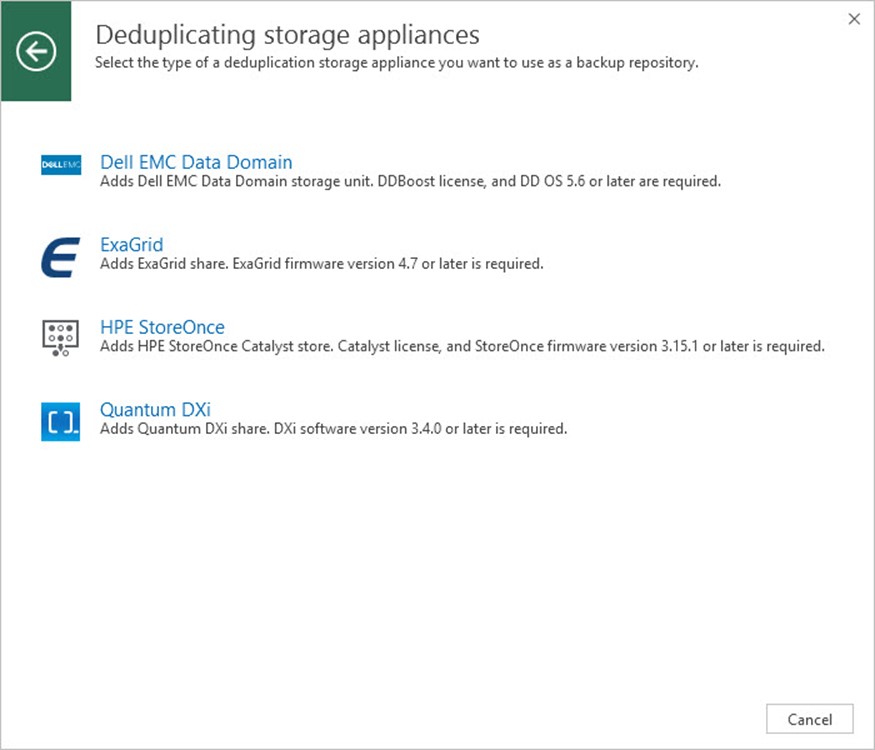Click the Quantum DXi bracket icon
The height and width of the screenshot is (750, 875).
[x=60, y=421]
